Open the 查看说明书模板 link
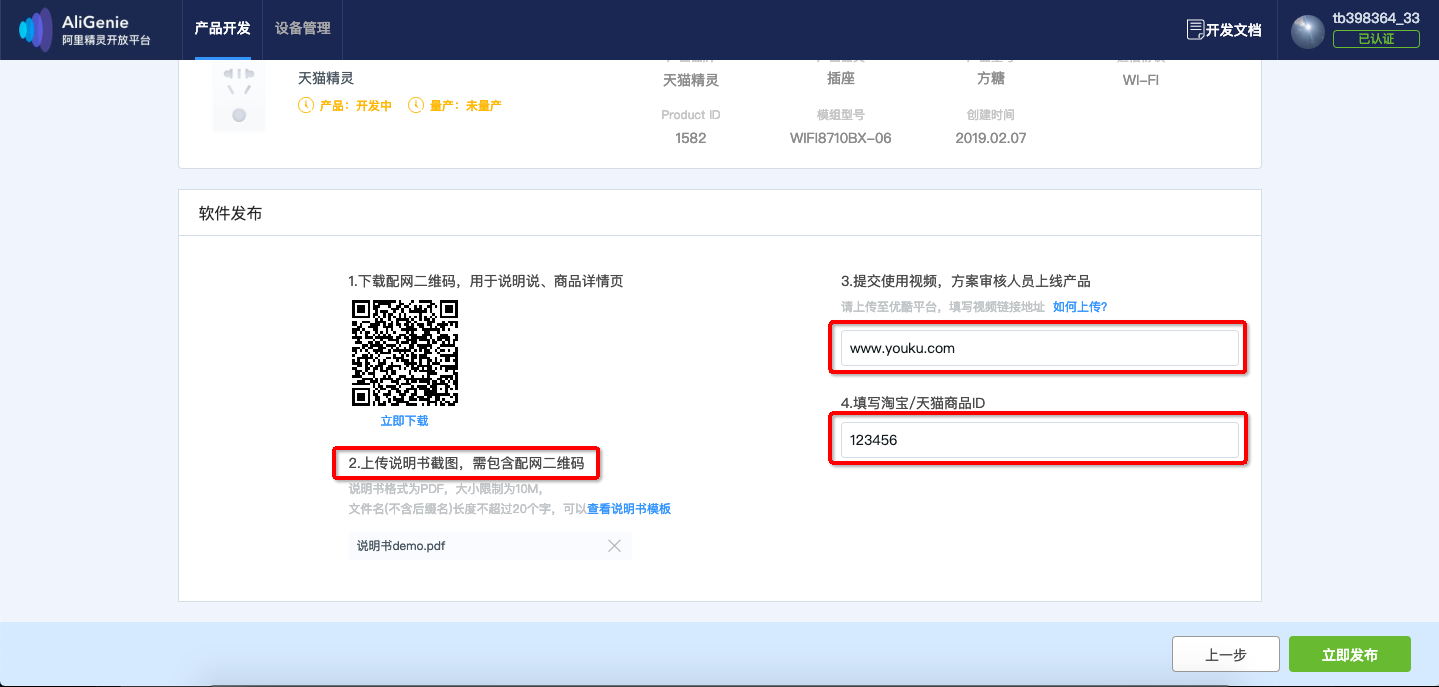This screenshot has height=687, width=1439. coord(629,509)
